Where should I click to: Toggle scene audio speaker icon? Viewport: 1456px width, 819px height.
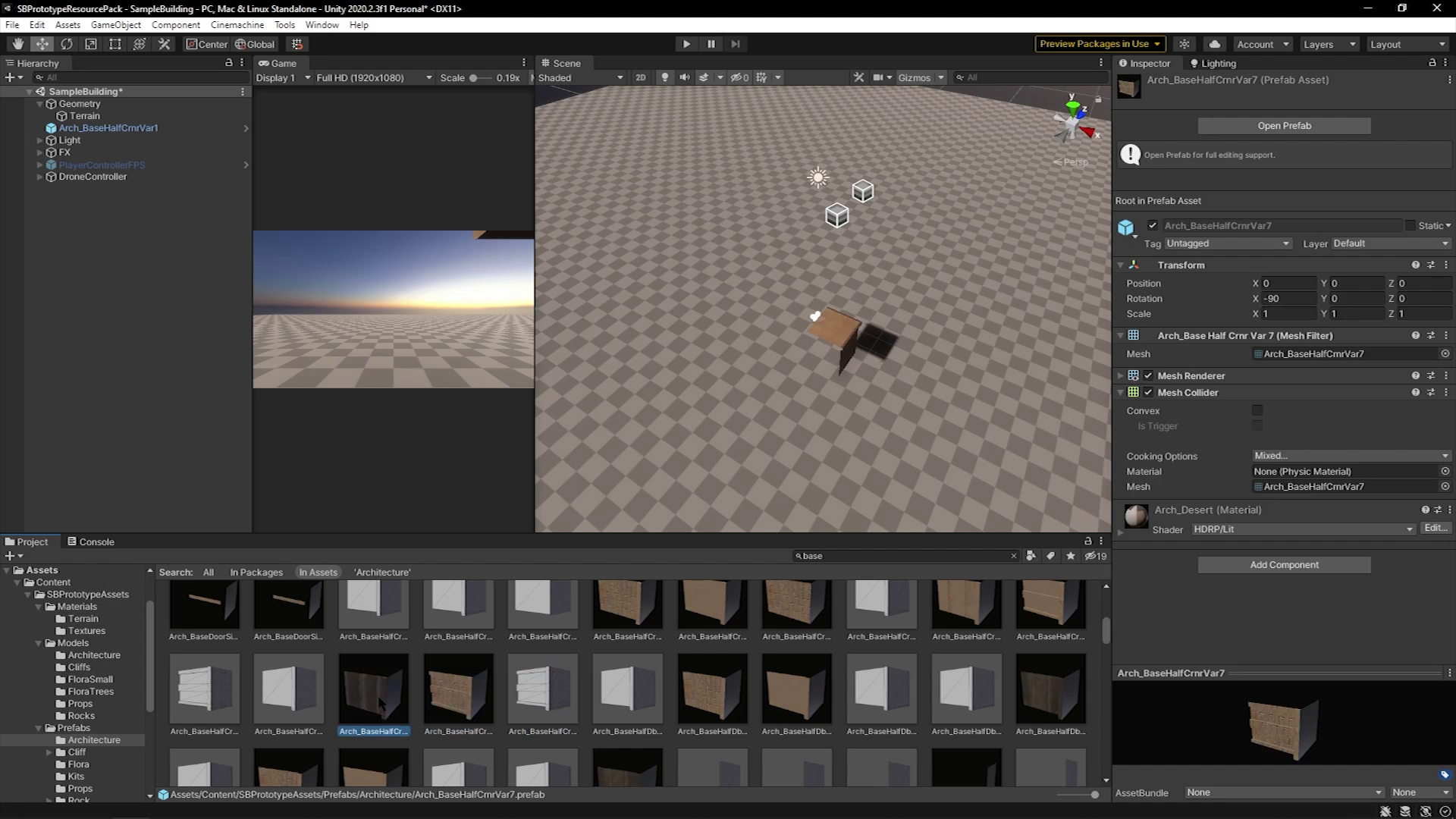click(x=684, y=77)
